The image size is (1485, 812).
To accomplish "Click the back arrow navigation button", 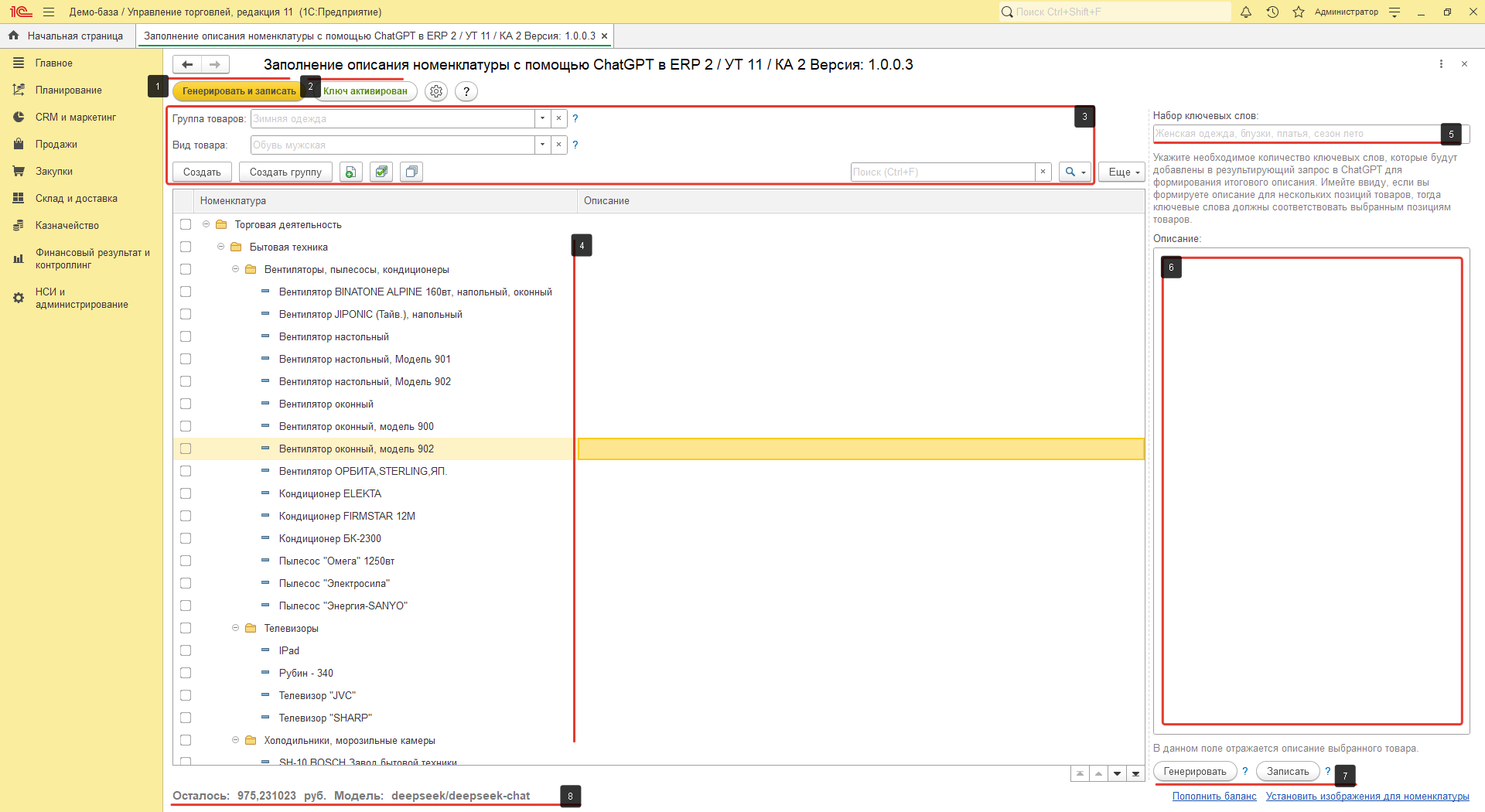I will tap(187, 65).
